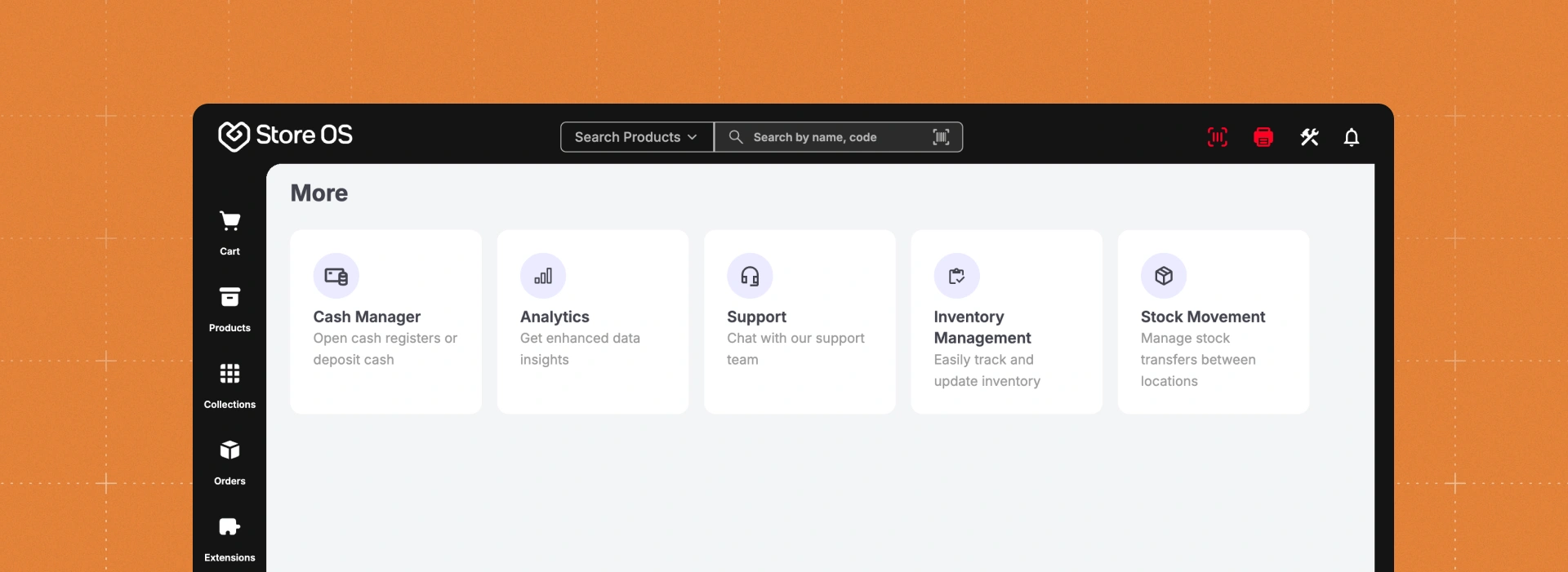
Task: Click the Store OS logo
Action: click(x=285, y=135)
